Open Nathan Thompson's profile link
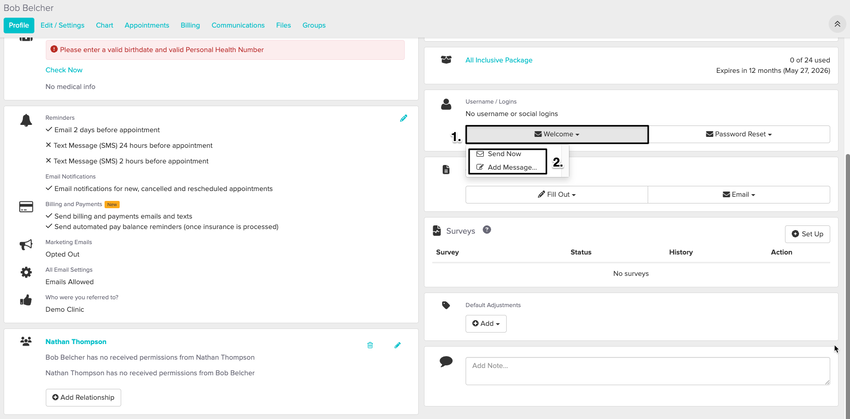The height and width of the screenshot is (419, 850). pyautogui.click(x=76, y=341)
